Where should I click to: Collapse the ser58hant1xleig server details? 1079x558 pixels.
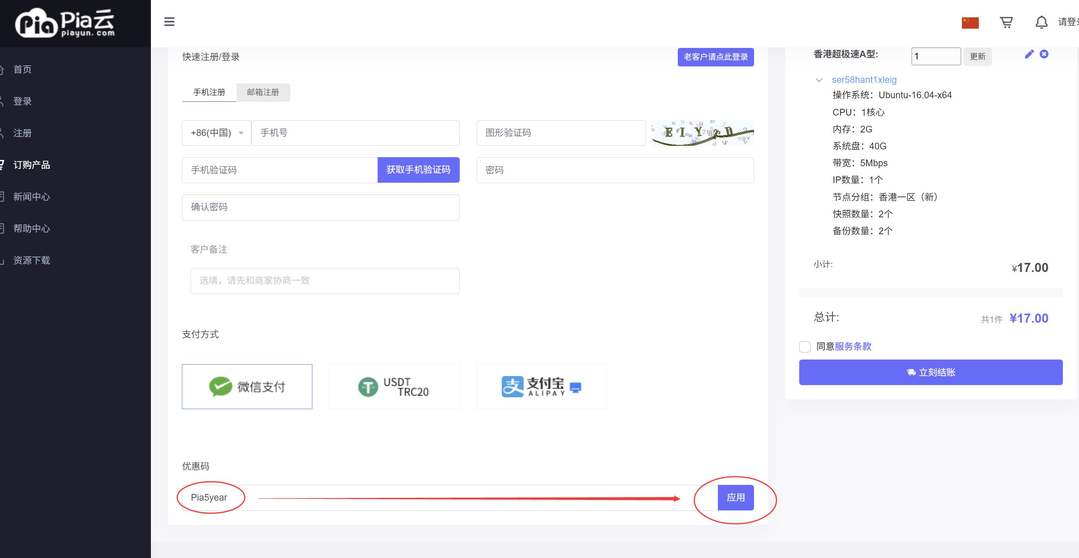tap(820, 80)
